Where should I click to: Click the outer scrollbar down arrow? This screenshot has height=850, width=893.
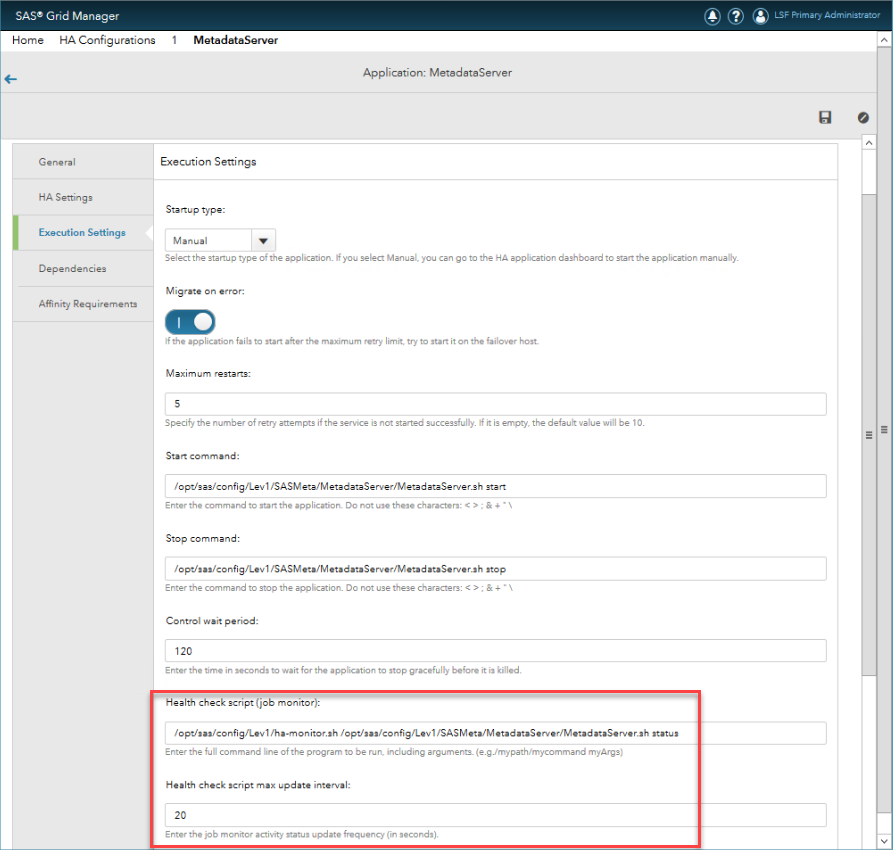pos(884,841)
